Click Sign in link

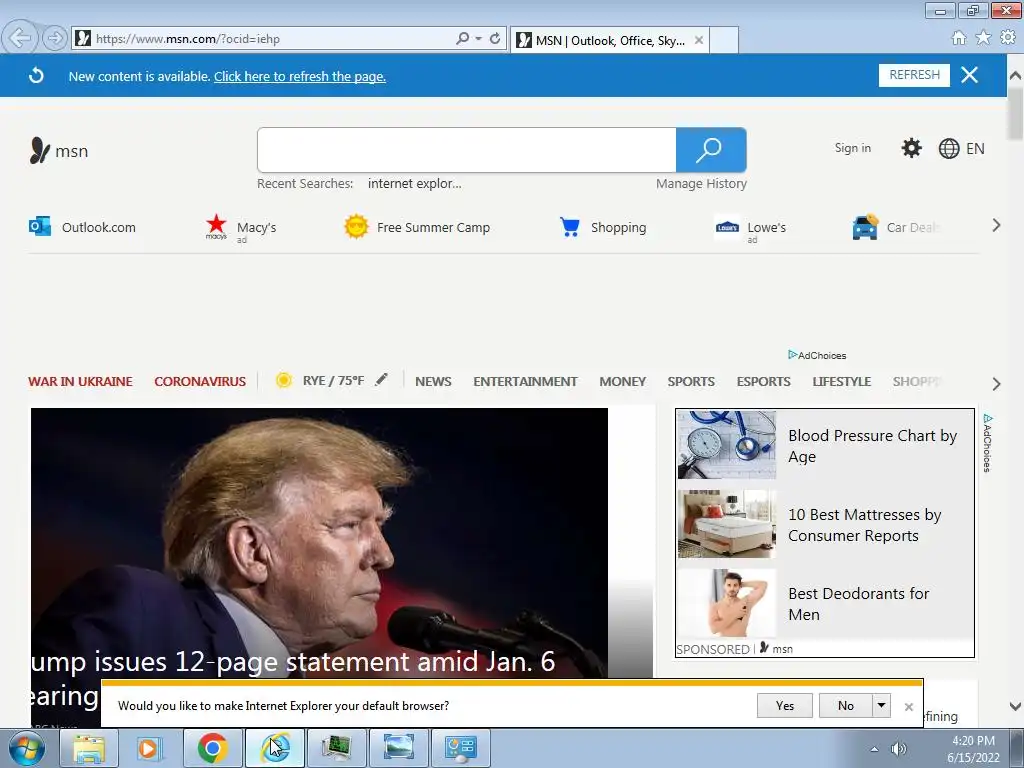(x=852, y=148)
